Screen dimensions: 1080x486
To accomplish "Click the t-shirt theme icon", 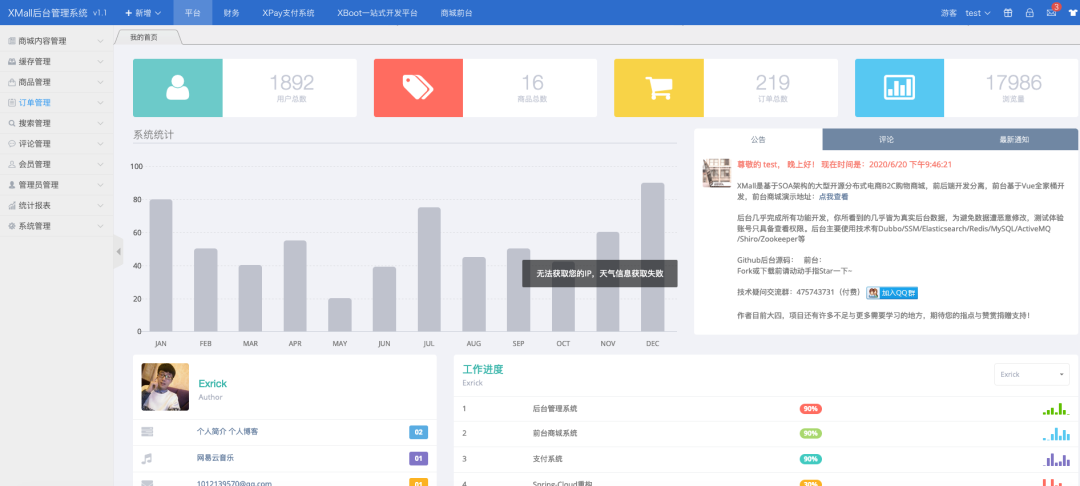I will 1071,13.
